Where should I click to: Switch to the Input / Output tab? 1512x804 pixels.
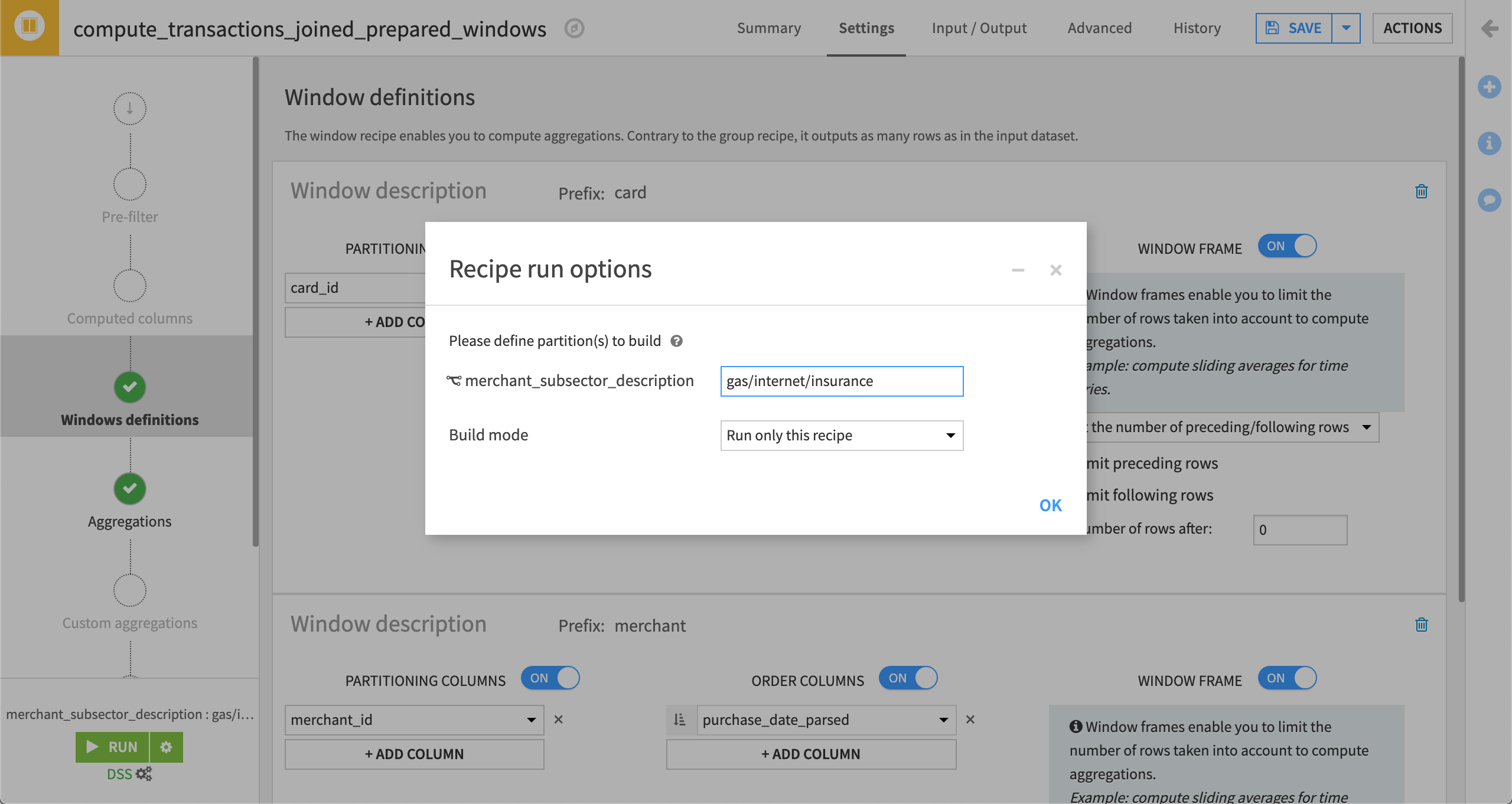pyautogui.click(x=979, y=28)
